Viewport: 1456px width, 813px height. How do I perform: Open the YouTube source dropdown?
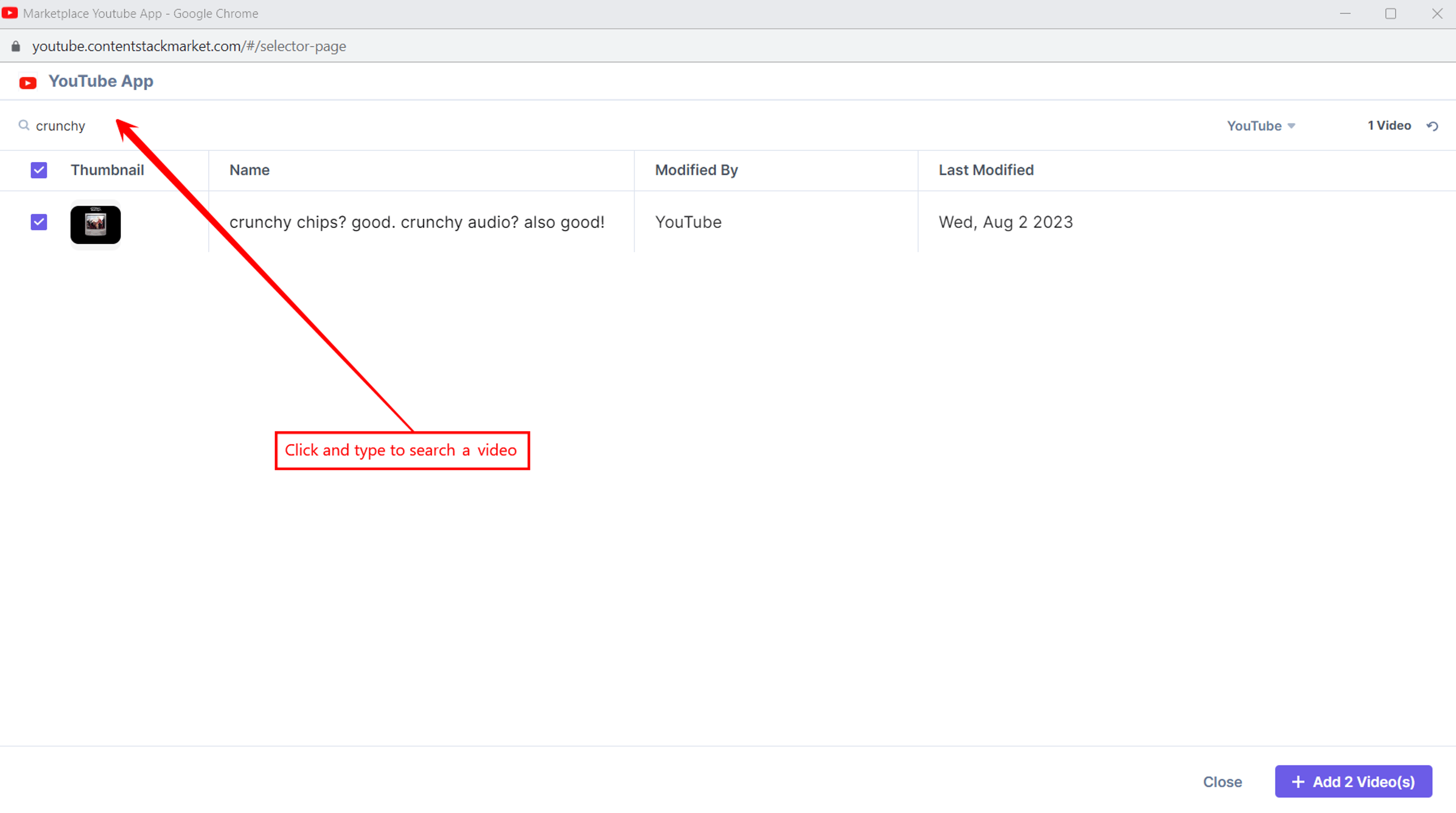(x=1260, y=126)
